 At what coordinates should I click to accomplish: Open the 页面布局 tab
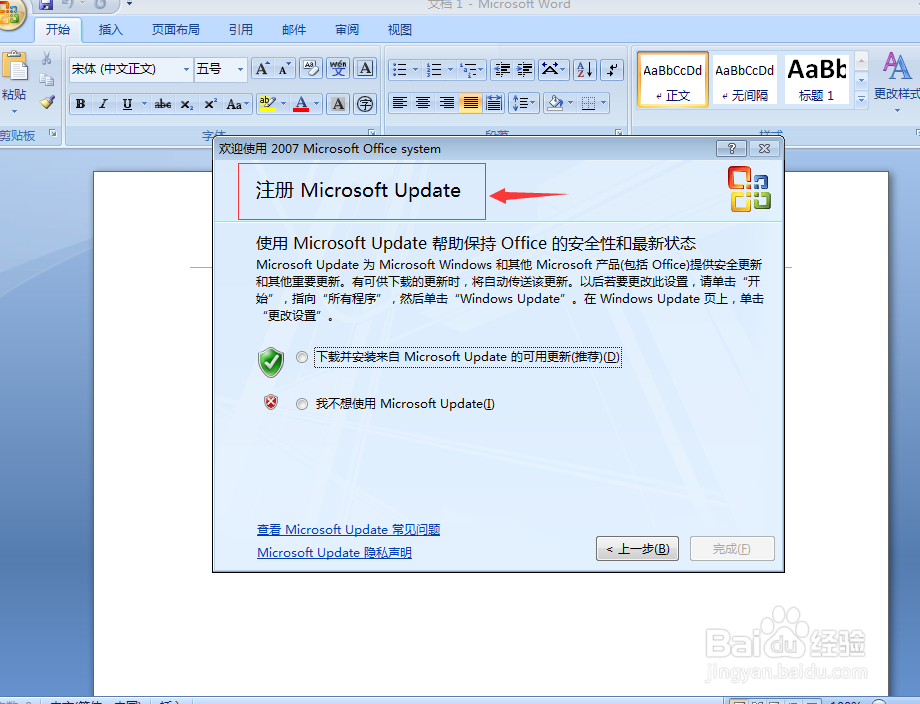point(175,29)
